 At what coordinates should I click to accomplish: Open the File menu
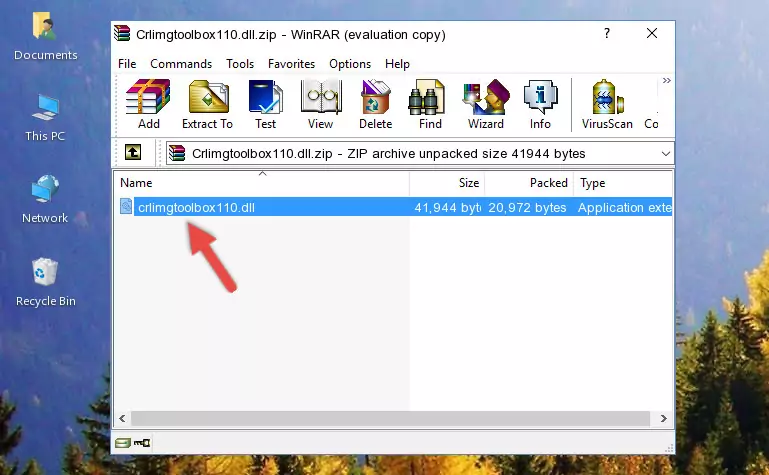[x=127, y=64]
